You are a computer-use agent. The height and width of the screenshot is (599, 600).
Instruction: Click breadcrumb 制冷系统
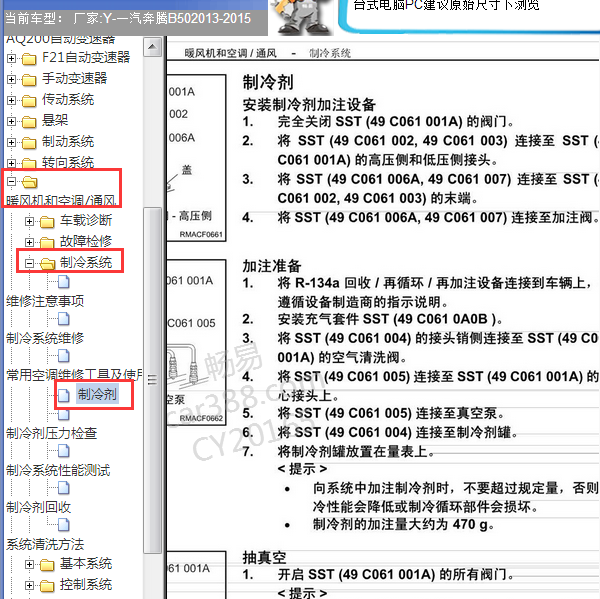(x=329, y=53)
